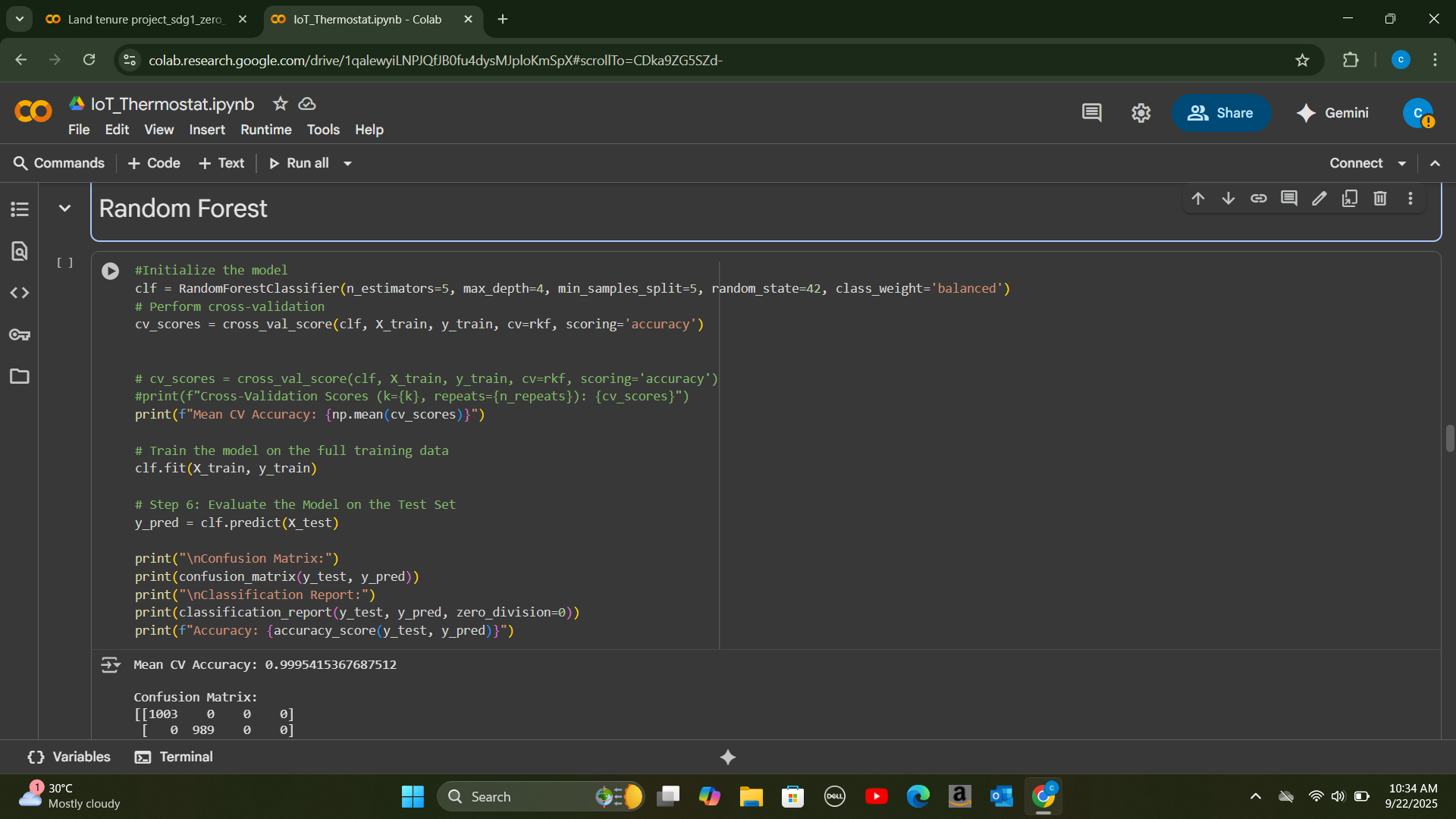The width and height of the screenshot is (1456, 819).
Task: Open the Terminal panel
Action: tap(174, 757)
